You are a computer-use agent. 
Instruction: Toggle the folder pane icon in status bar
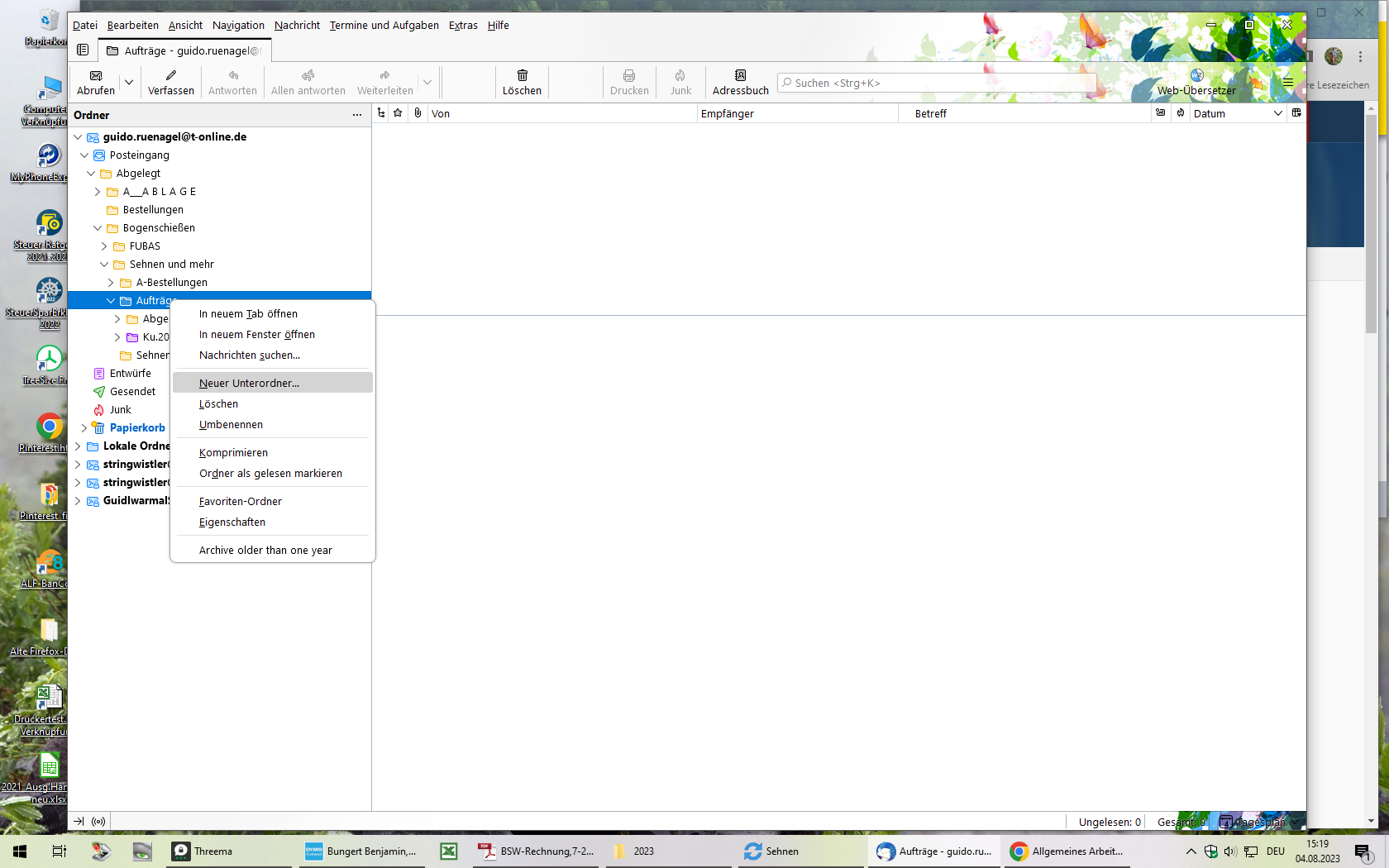point(79,822)
